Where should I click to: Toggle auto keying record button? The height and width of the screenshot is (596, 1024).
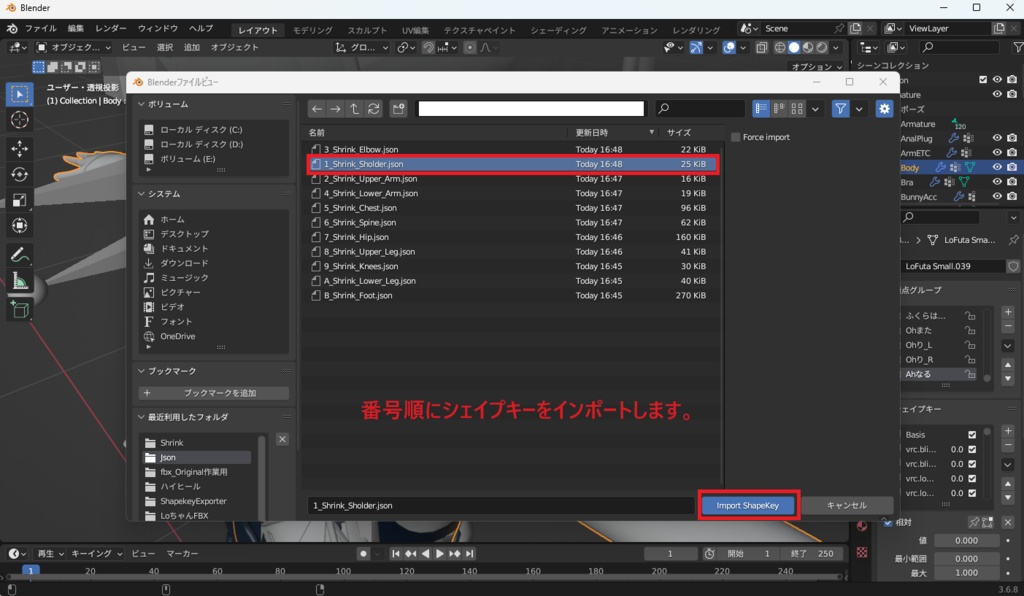coord(364,554)
